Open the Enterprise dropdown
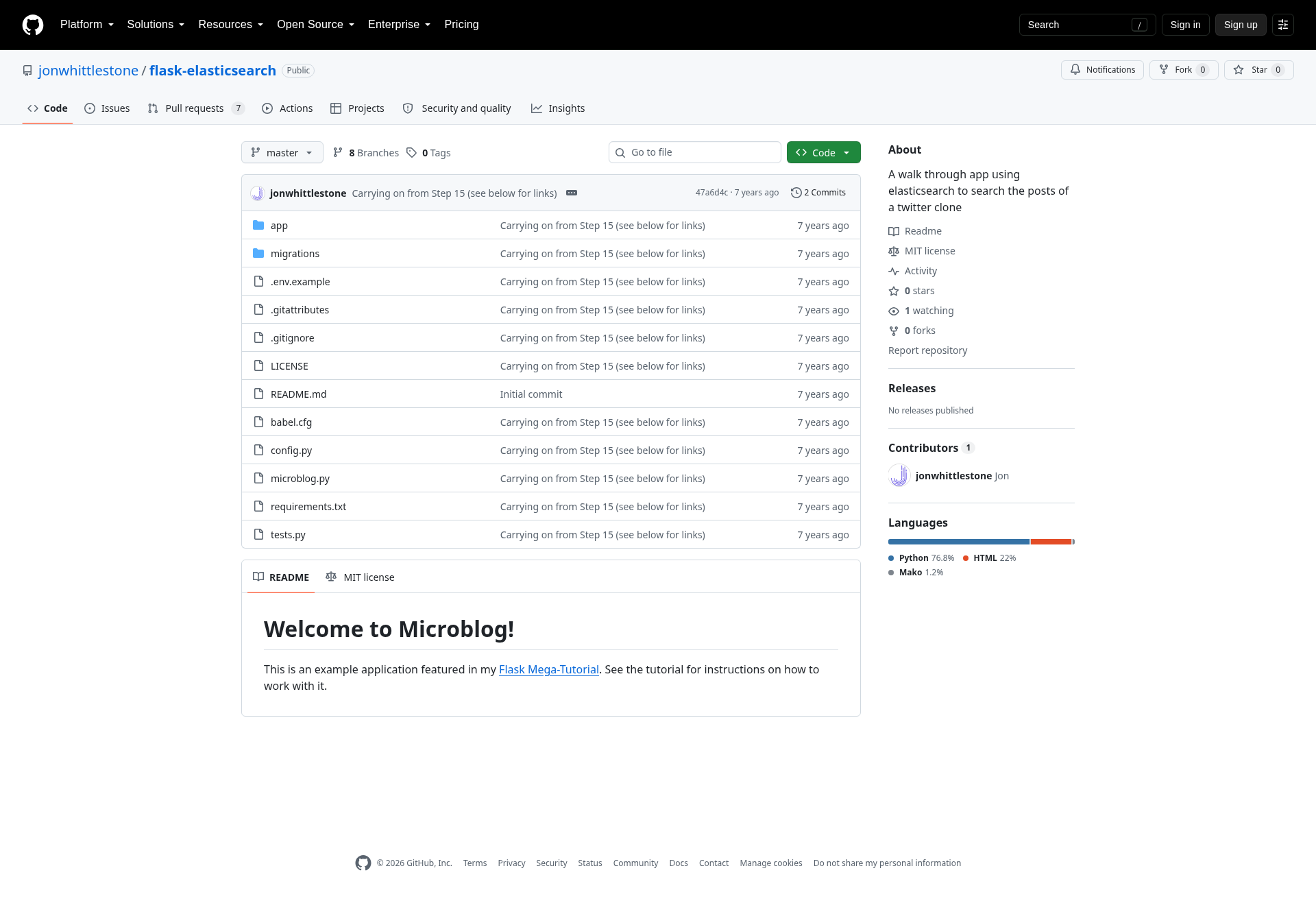Screen dimensions: 1316x899 pyautogui.click(x=399, y=25)
